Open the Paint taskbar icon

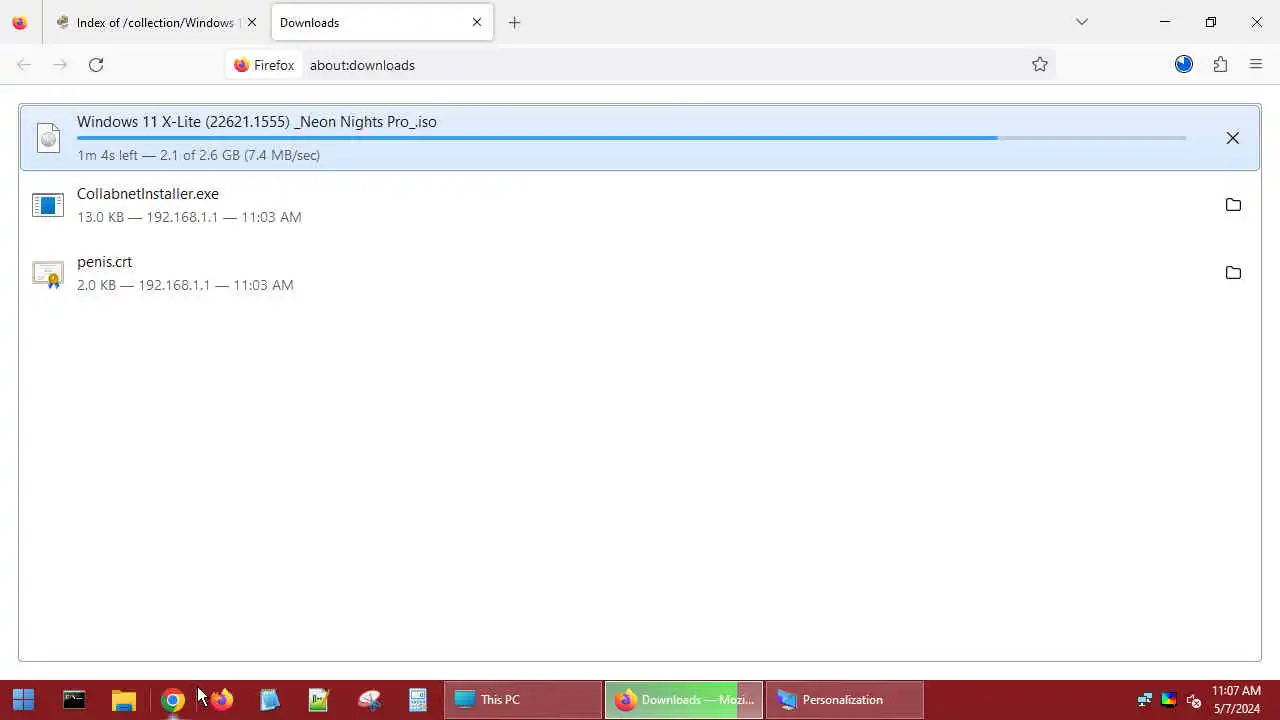coord(369,700)
